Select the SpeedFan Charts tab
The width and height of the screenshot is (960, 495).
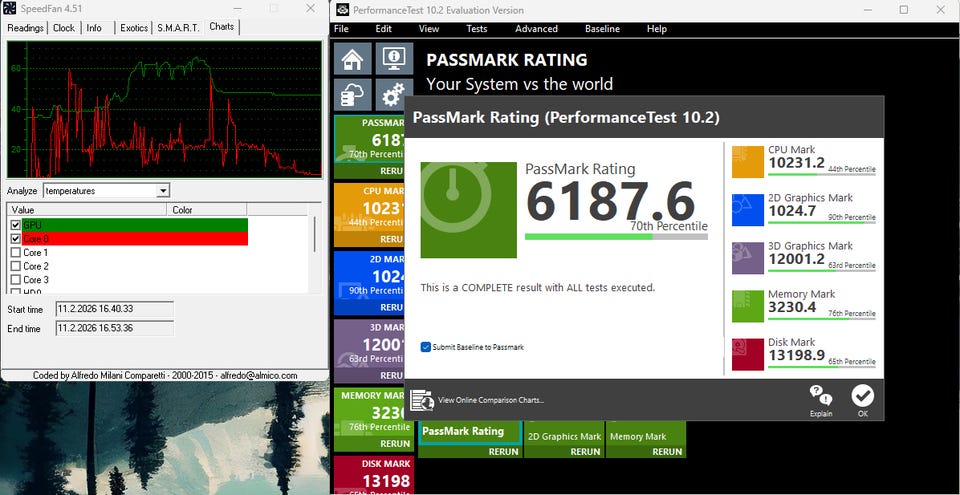tap(222, 27)
